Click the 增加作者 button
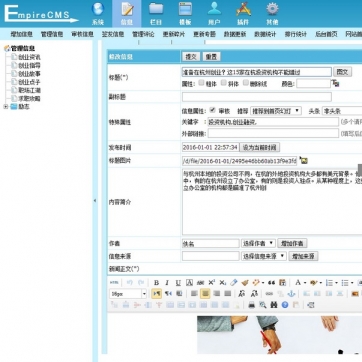This screenshot has width=362, height=362. [292, 243]
